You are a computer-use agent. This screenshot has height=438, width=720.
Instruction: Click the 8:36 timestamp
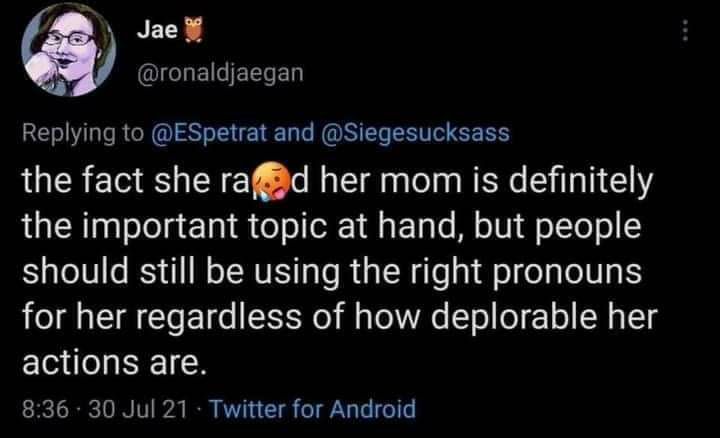42,409
